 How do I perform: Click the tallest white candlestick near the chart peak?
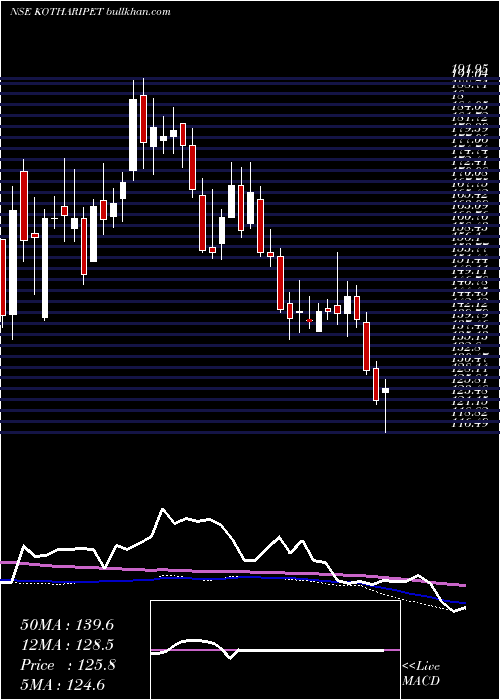click(x=133, y=130)
